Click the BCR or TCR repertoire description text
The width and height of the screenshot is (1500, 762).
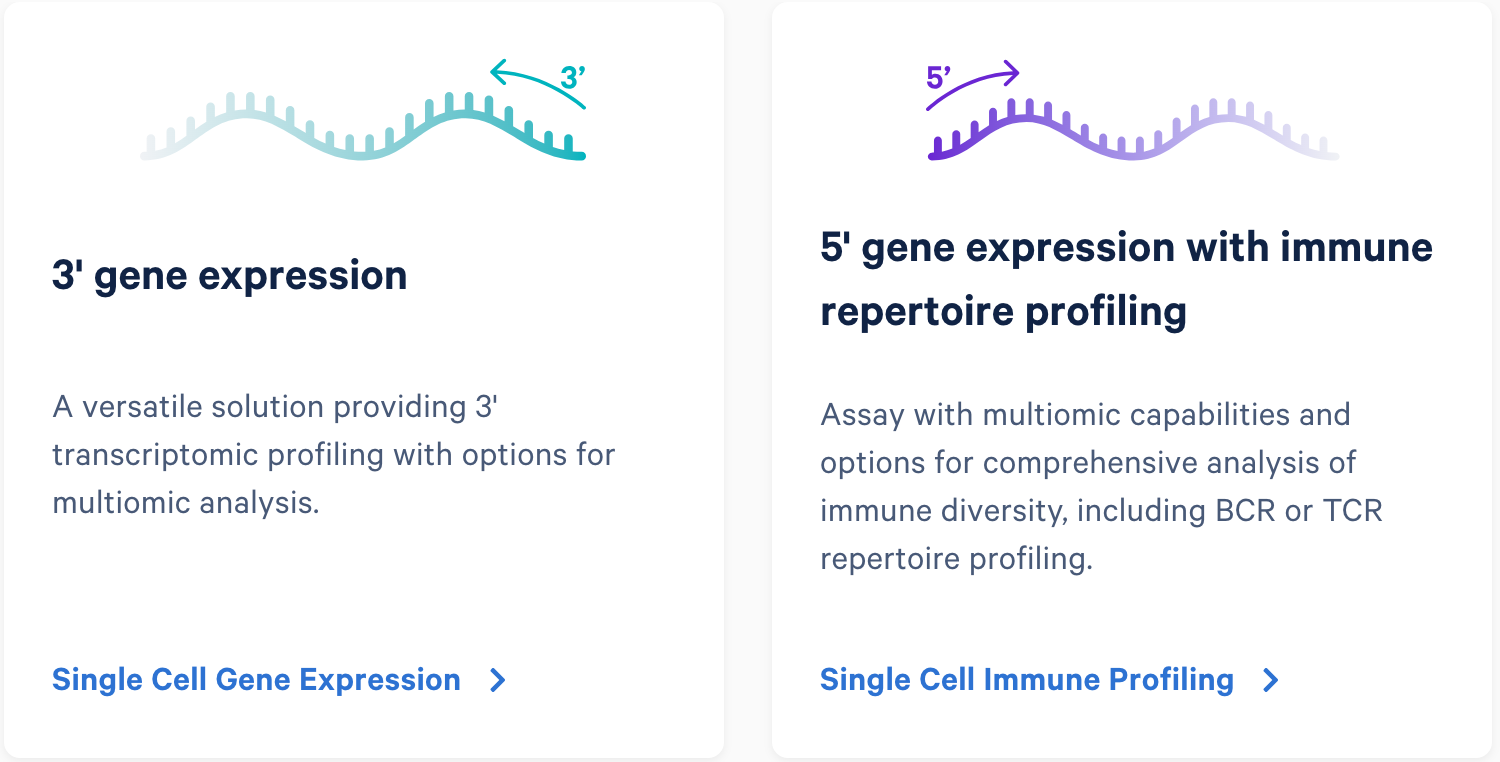[1100, 486]
